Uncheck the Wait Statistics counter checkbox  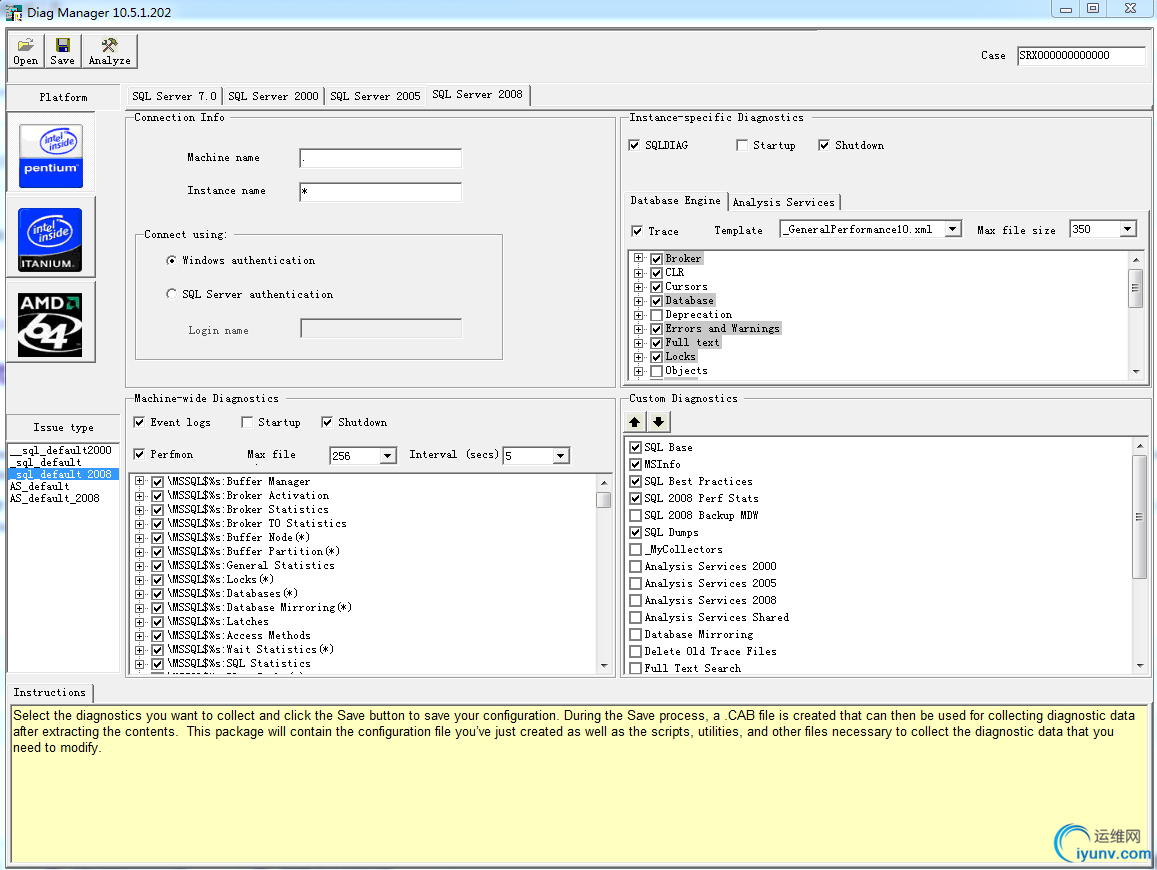click(157, 650)
